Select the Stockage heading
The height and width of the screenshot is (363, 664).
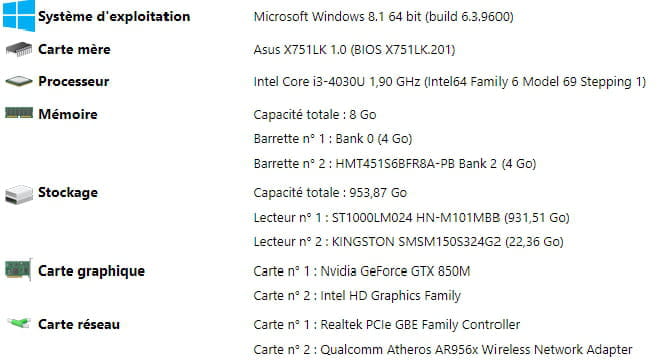(68, 193)
